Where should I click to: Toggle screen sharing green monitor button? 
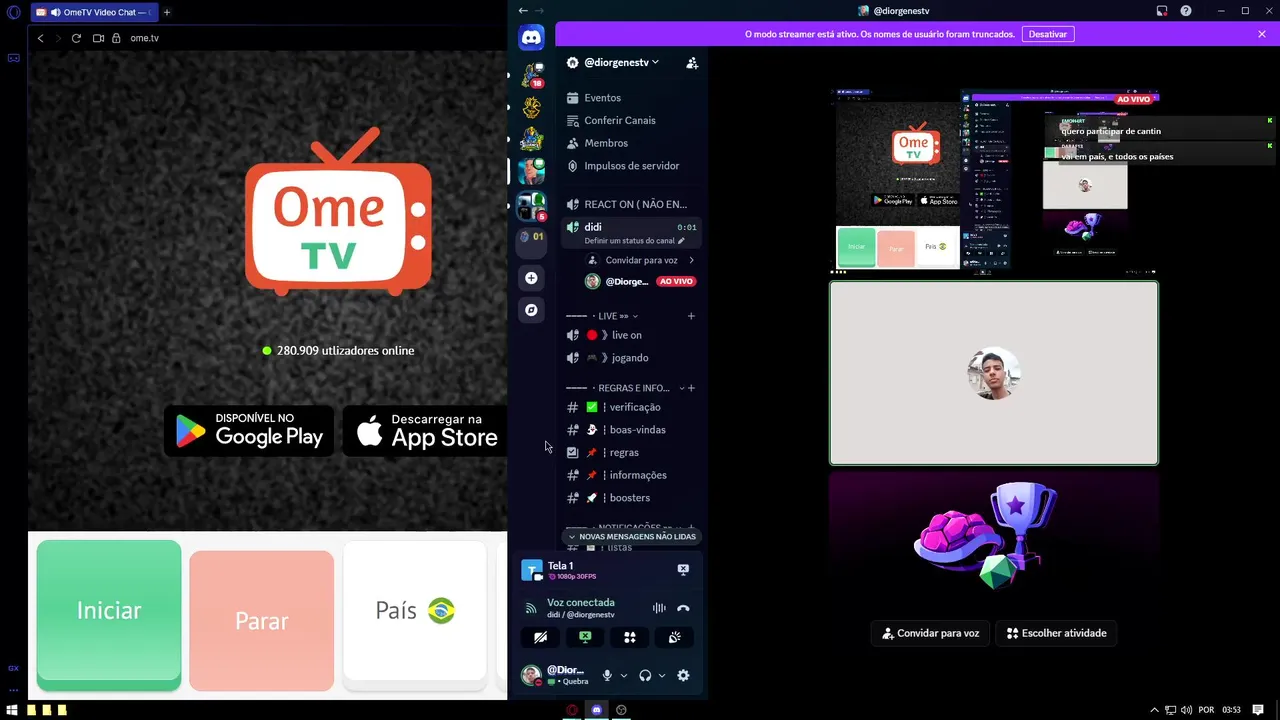(x=585, y=637)
